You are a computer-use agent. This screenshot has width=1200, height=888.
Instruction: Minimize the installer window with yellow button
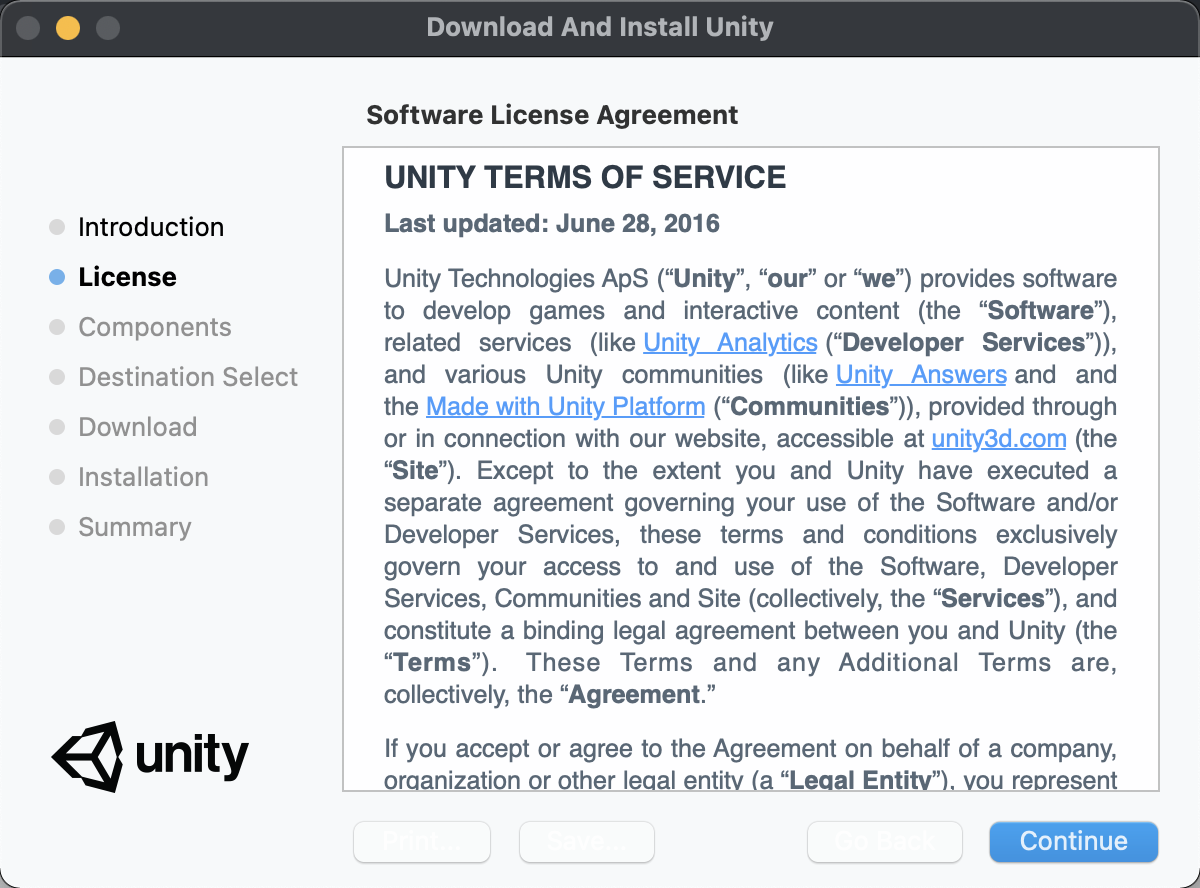(67, 27)
